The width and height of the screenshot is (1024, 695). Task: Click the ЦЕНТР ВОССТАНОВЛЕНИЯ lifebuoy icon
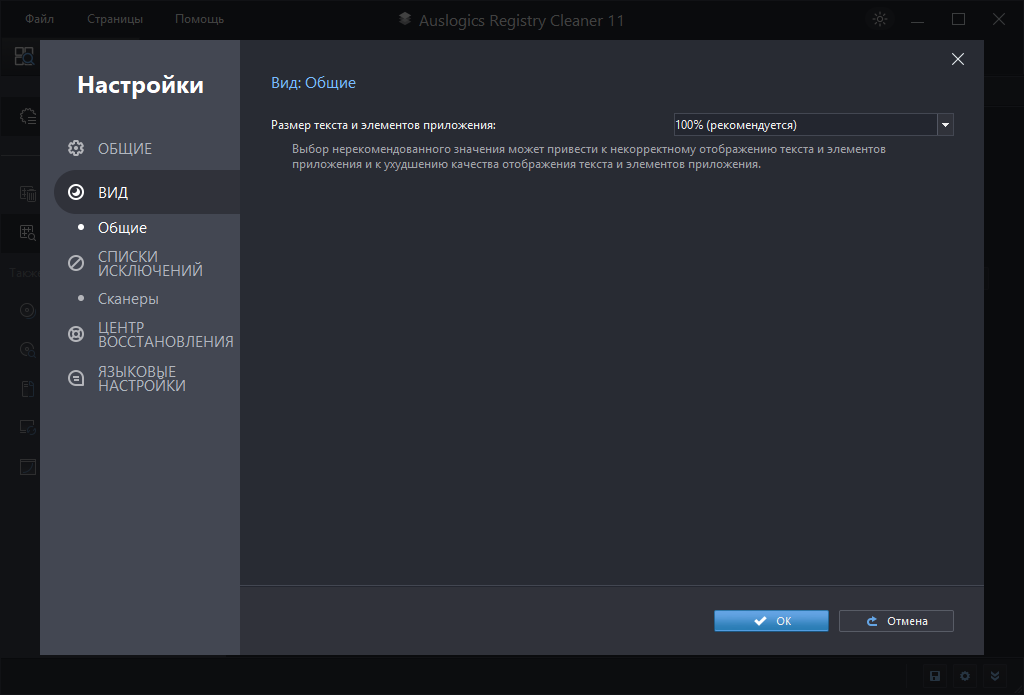click(76, 334)
